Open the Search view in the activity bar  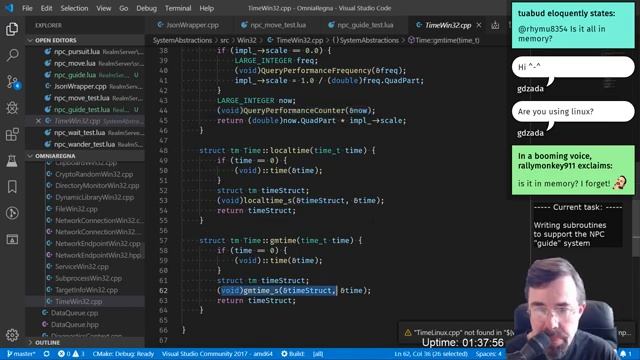pyautogui.click(x=12, y=55)
